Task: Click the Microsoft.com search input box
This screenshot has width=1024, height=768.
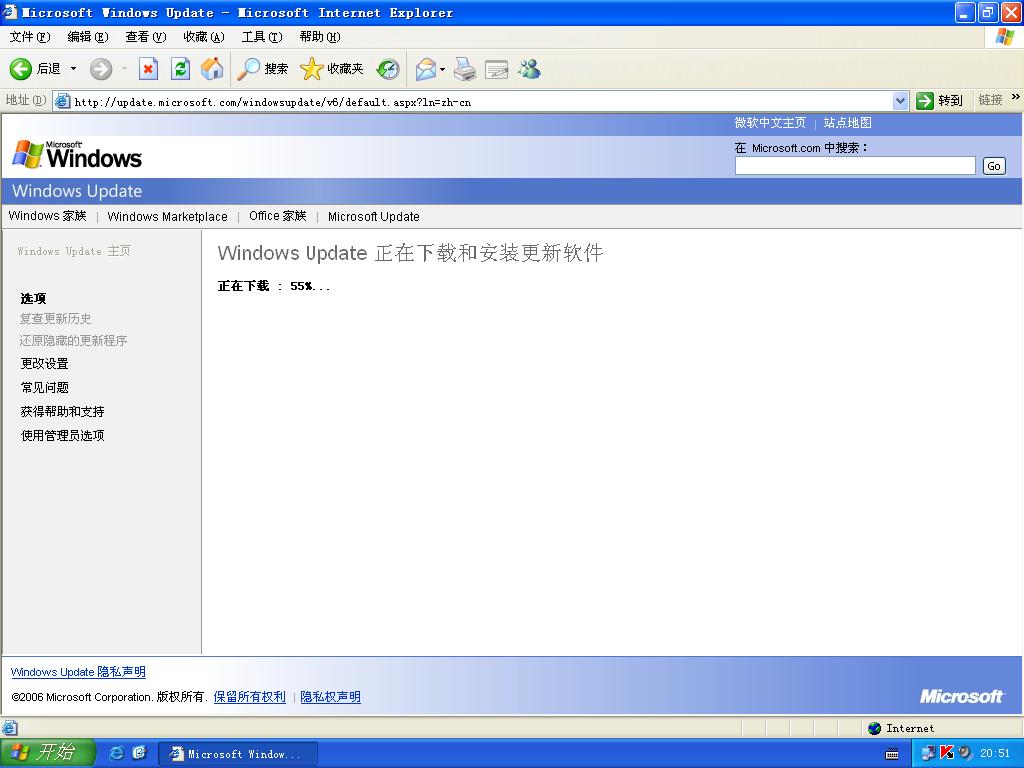Action: click(x=855, y=166)
